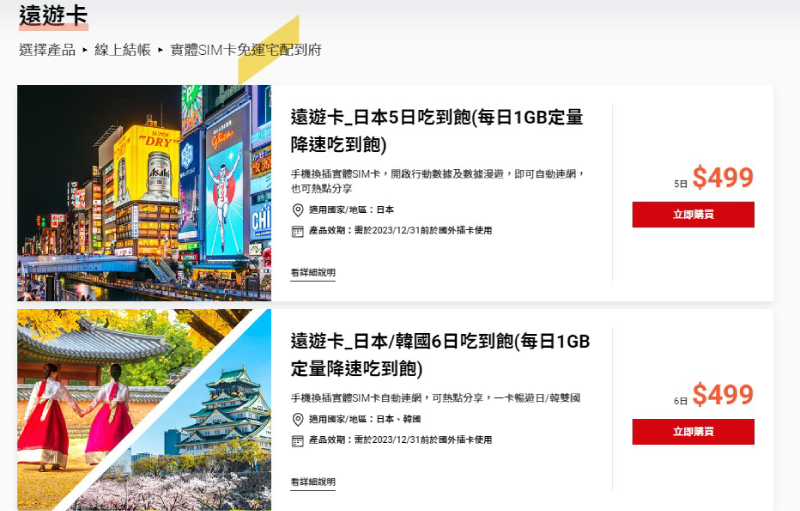Click the $499 price of the 6-day plan
This screenshot has height=511, width=800.
(x=722, y=395)
